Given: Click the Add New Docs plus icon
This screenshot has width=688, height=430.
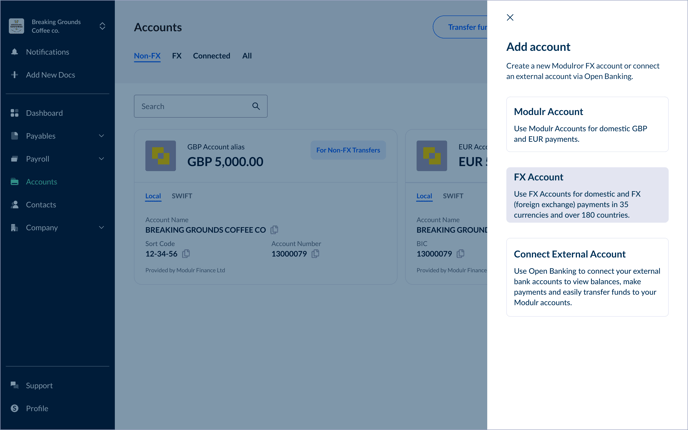Looking at the screenshot, I should [x=14, y=75].
